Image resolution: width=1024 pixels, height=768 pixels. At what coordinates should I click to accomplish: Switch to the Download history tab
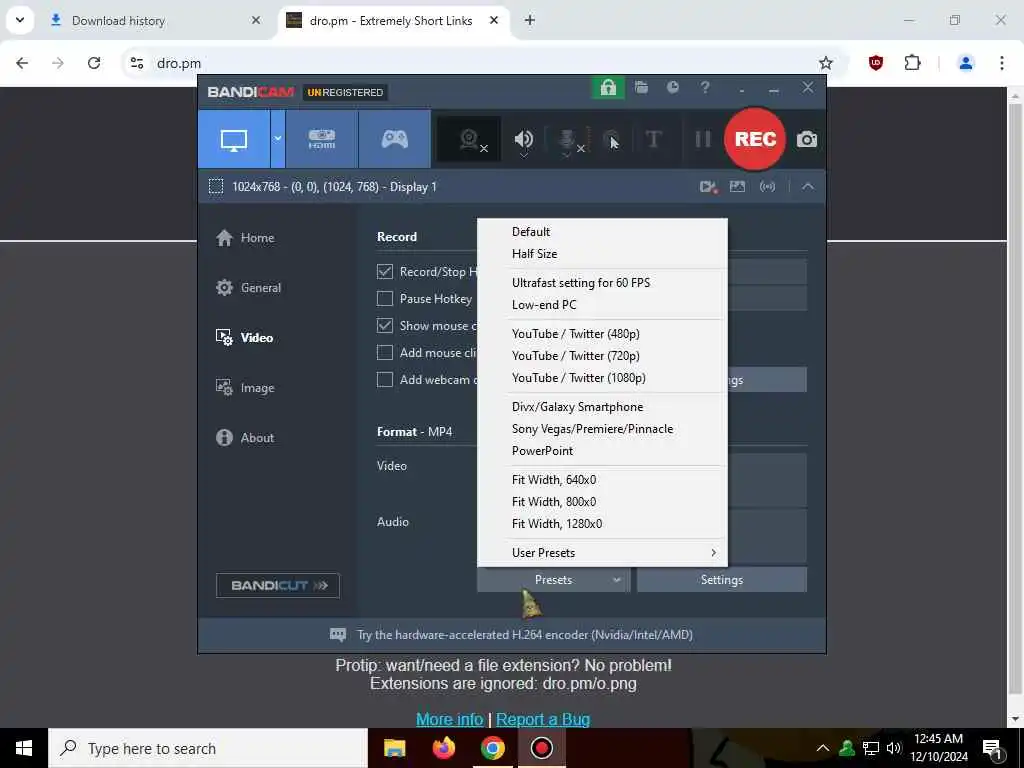[x=154, y=21]
